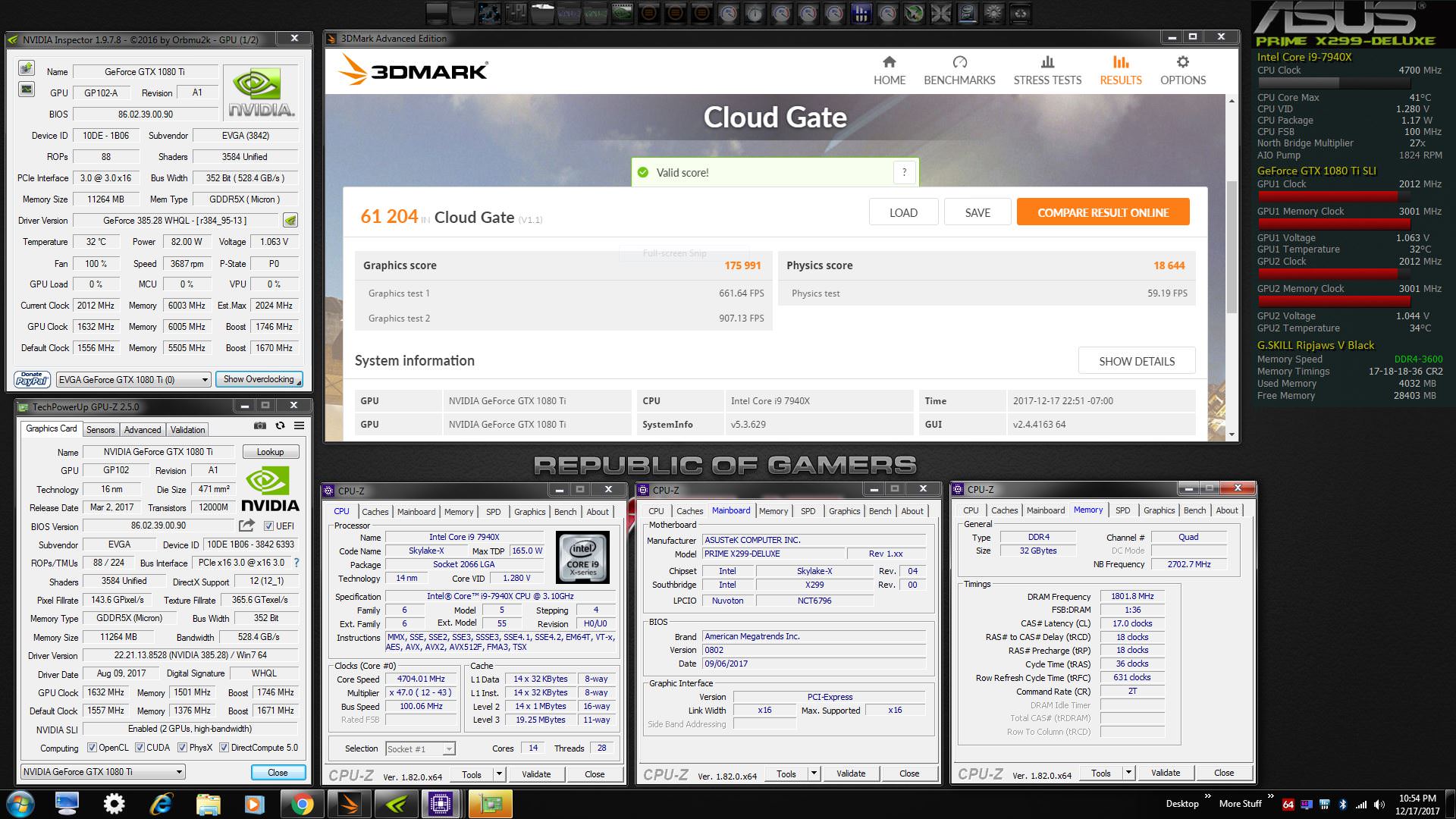1456x819 pixels.
Task: Click the sensor monitoring icon in NVIDIA Inspector
Action: [27, 89]
